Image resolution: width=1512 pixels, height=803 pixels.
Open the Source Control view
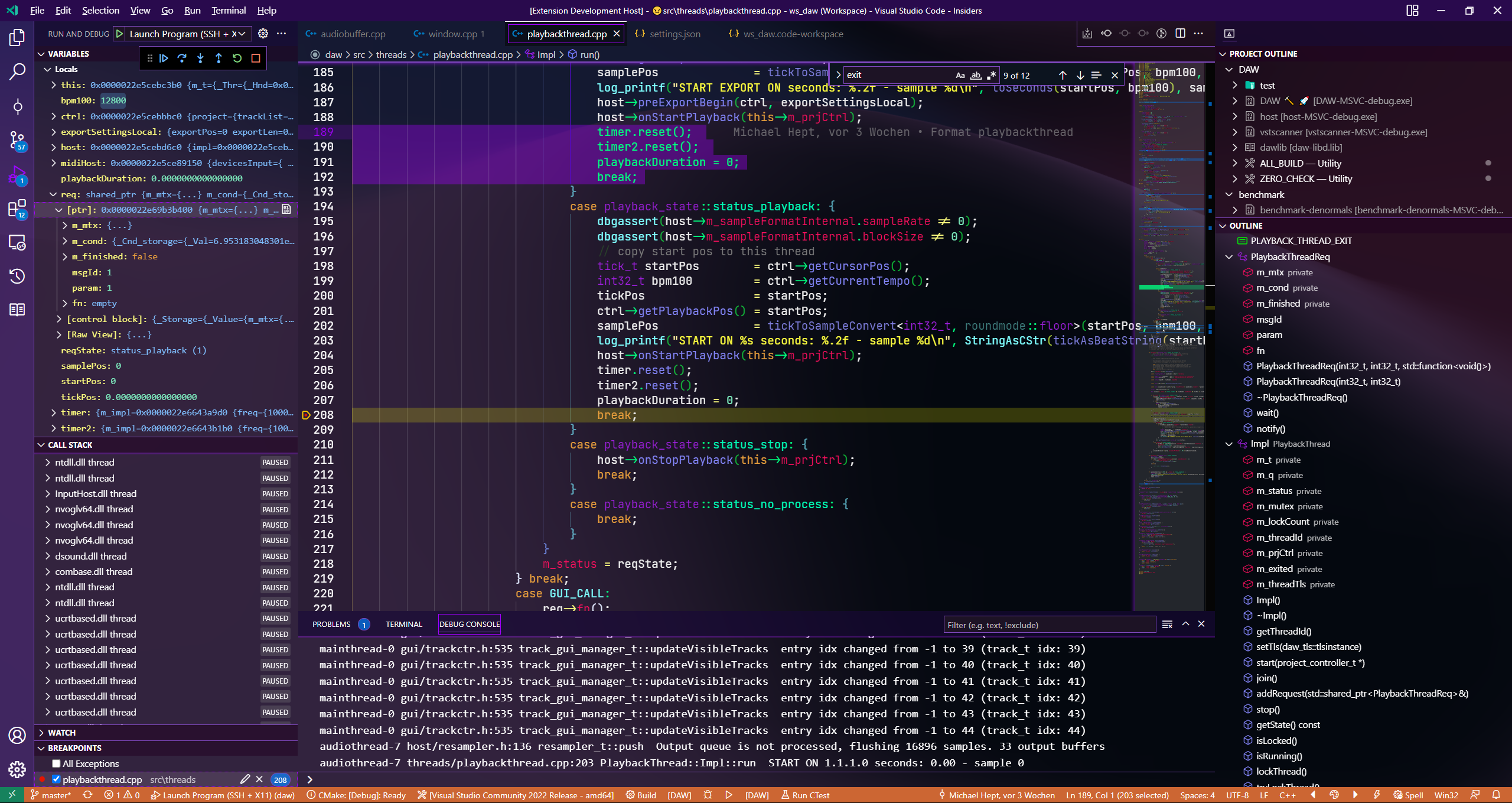click(17, 140)
